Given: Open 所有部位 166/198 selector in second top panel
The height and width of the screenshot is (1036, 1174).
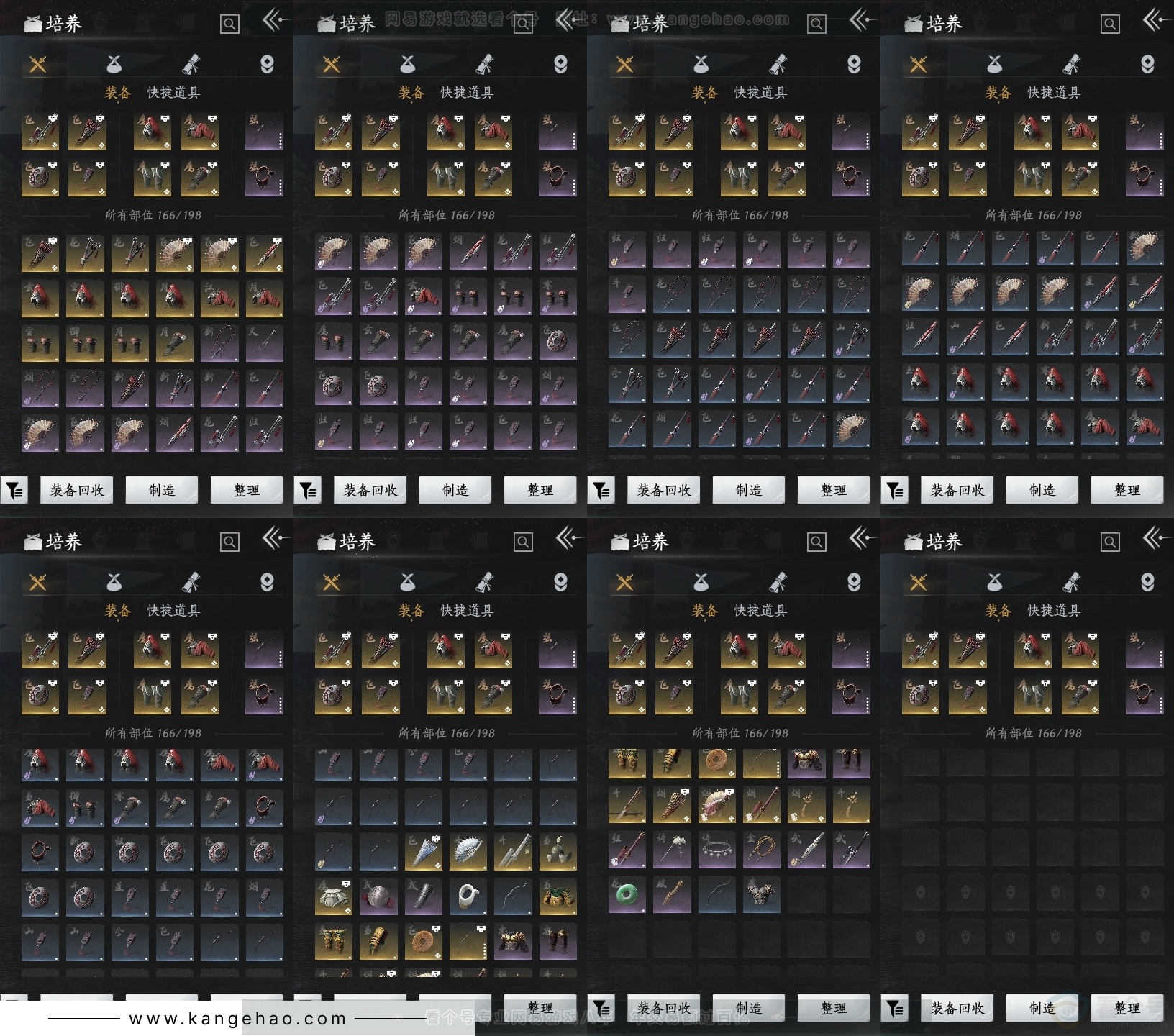Looking at the screenshot, I should 447,215.
